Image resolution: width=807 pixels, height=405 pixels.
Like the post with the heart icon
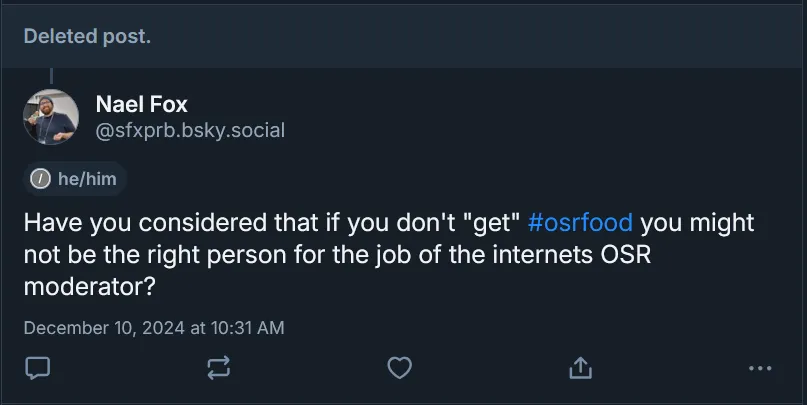[399, 368]
